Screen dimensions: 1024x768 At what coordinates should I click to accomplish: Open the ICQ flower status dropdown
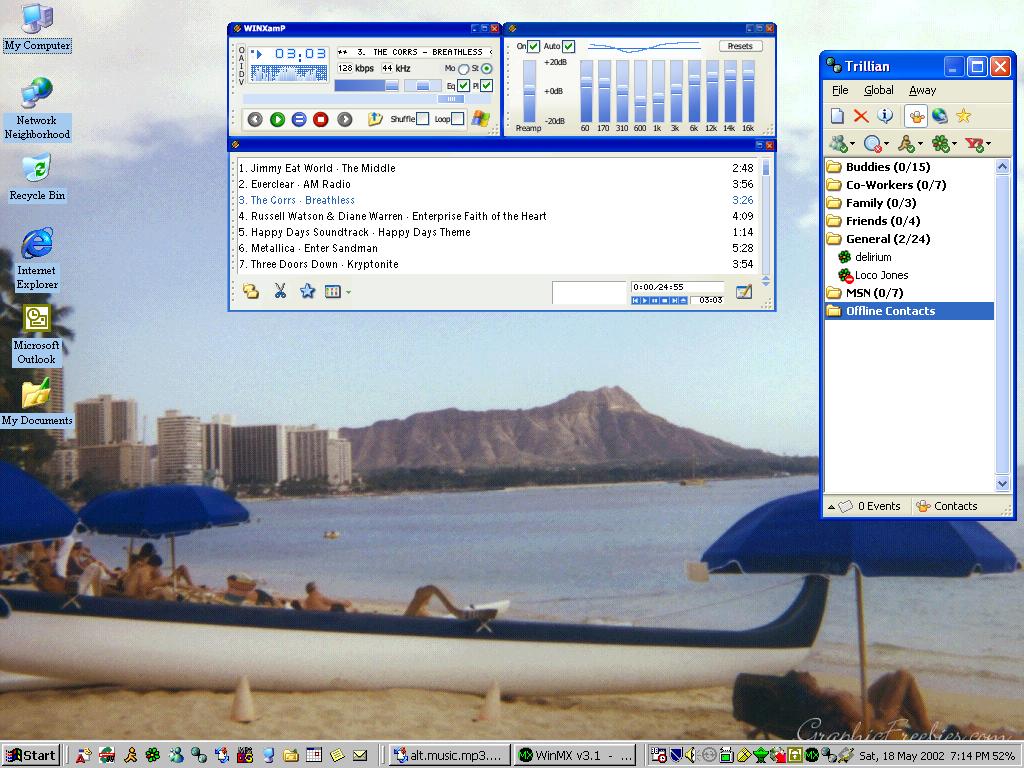[943, 144]
